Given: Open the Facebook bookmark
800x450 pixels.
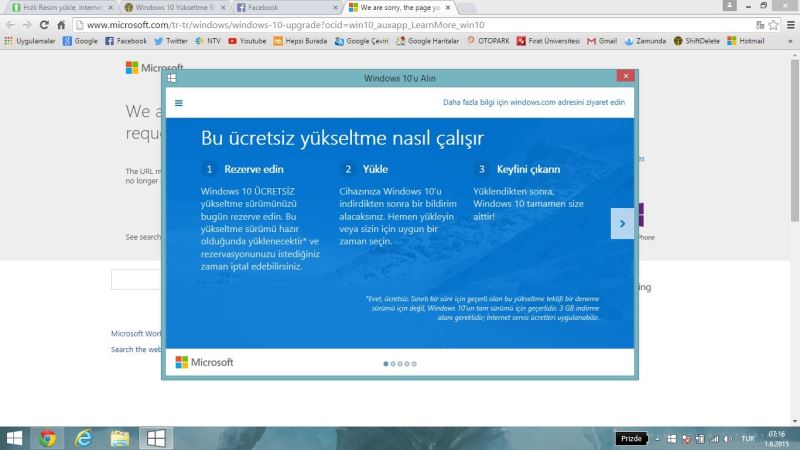Looking at the screenshot, I should pyautogui.click(x=126, y=41).
